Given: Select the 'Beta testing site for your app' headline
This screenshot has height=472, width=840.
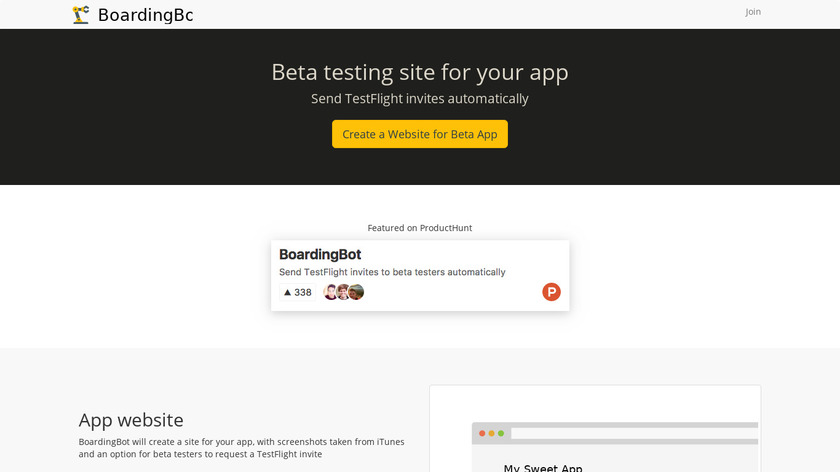Looking at the screenshot, I should pyautogui.click(x=420, y=72).
